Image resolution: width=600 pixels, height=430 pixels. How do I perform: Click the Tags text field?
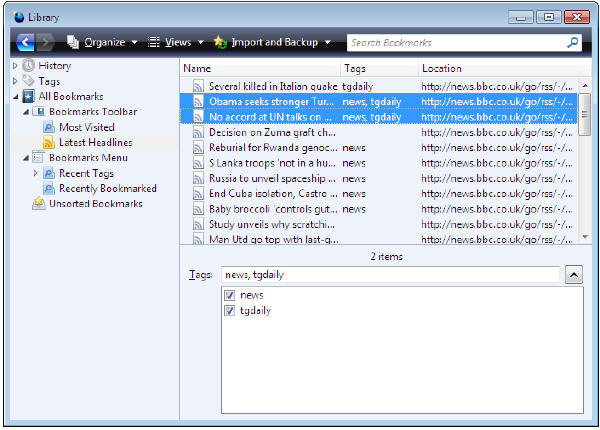click(x=390, y=275)
